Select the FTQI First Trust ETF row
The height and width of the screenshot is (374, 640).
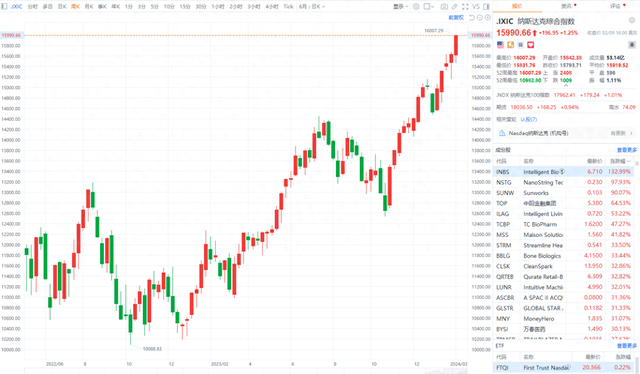coord(563,368)
